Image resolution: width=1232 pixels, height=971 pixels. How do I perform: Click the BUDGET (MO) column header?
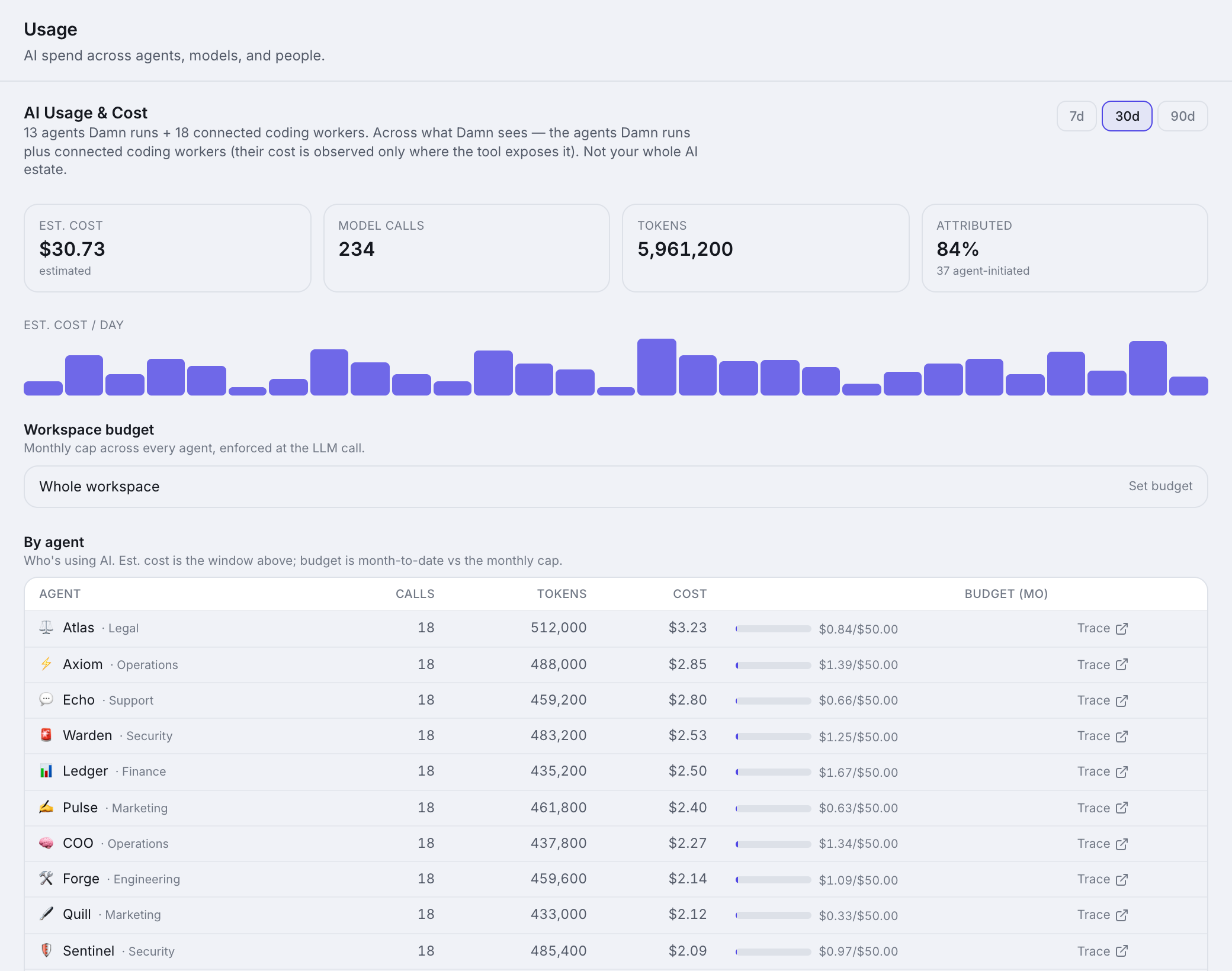[1006, 594]
